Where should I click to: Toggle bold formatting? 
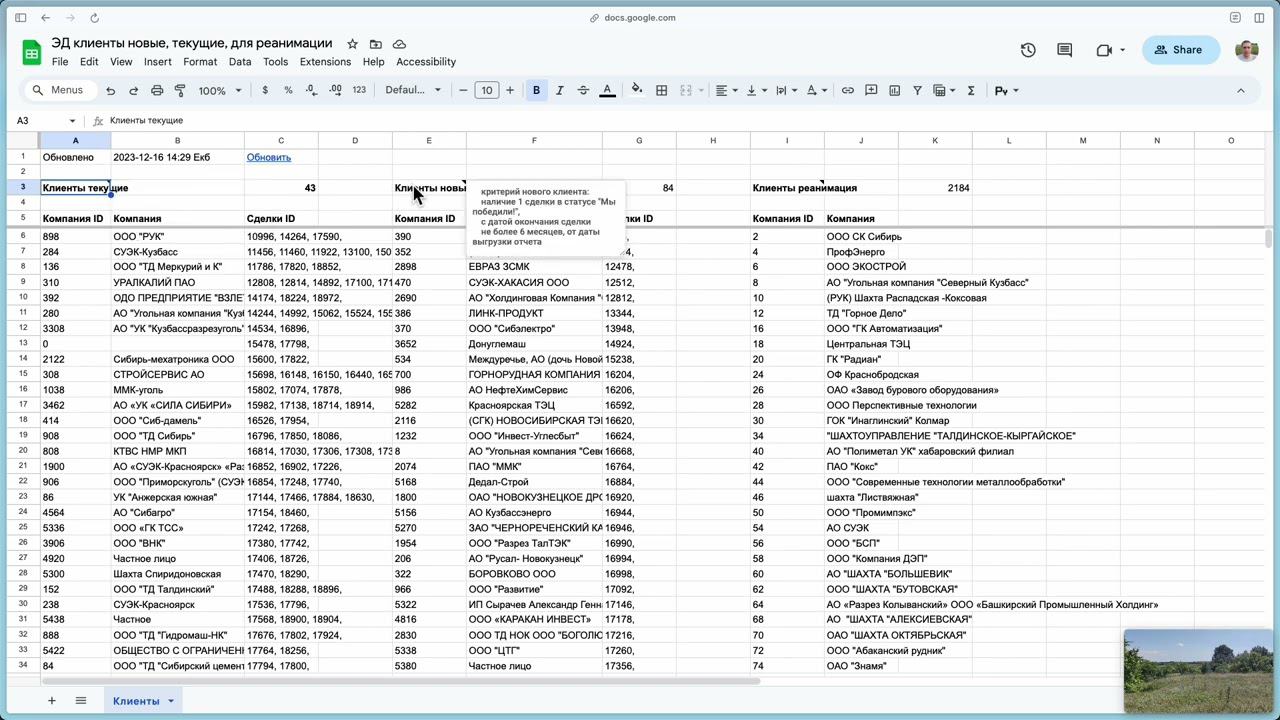[536, 90]
